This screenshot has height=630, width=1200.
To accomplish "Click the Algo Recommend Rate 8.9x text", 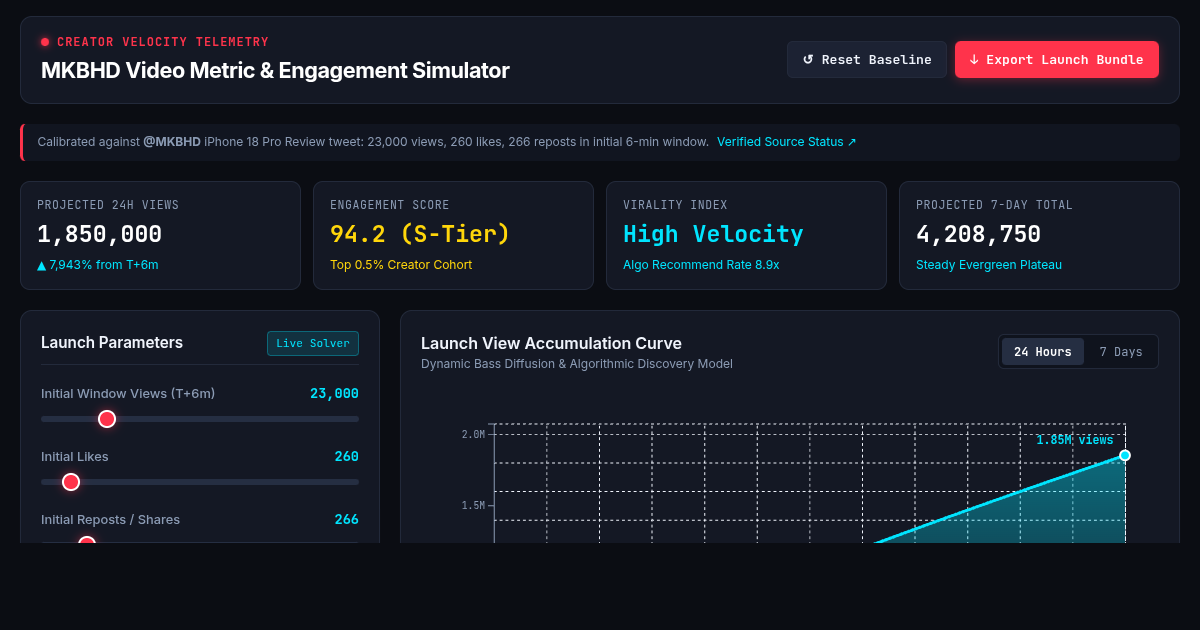I will [701, 265].
